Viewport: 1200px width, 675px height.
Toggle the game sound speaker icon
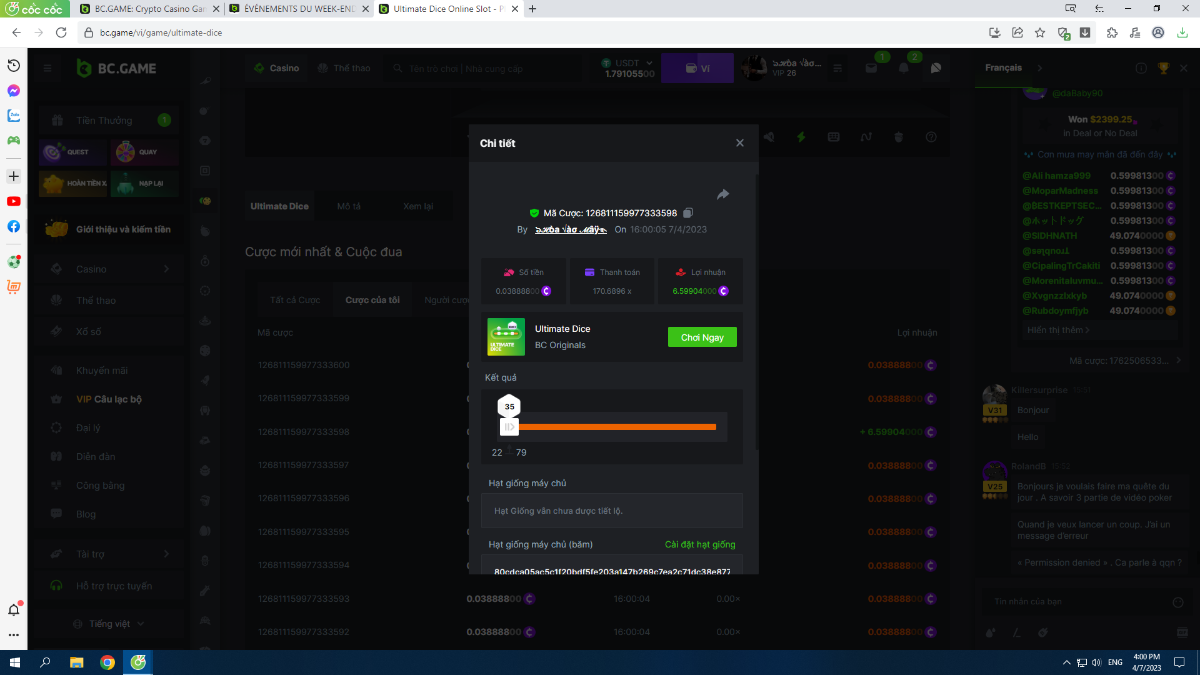click(768, 137)
